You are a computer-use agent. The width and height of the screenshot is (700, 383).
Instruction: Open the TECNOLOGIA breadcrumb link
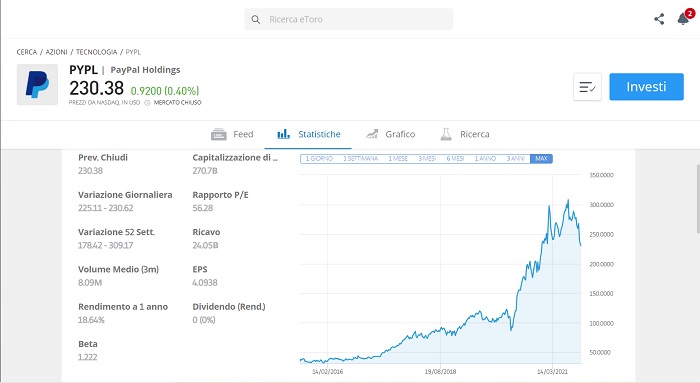(x=96, y=52)
